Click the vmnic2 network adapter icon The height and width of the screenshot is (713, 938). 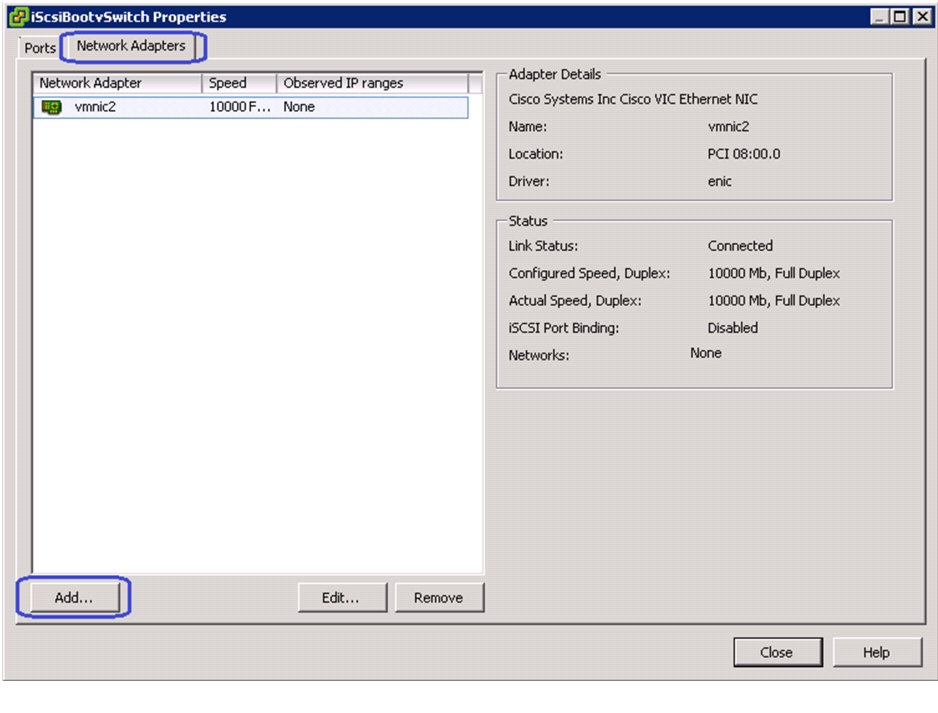[x=51, y=107]
